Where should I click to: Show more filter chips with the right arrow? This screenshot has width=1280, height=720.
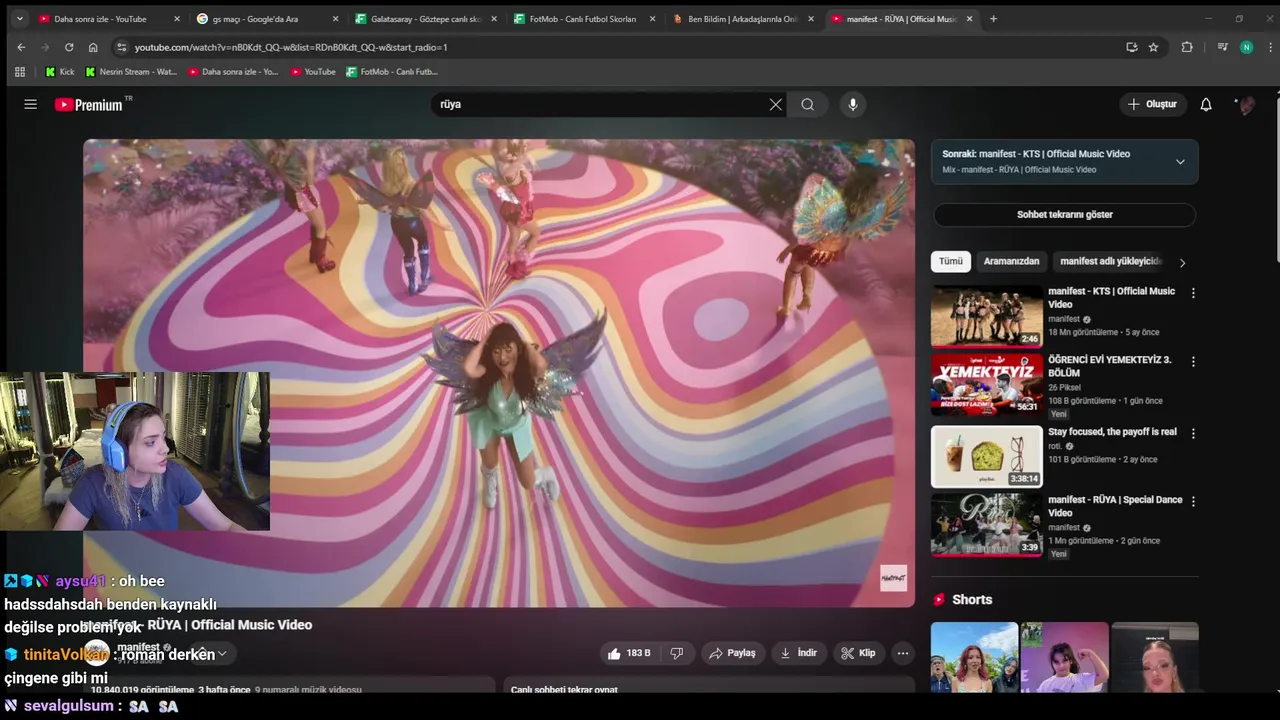1182,263
